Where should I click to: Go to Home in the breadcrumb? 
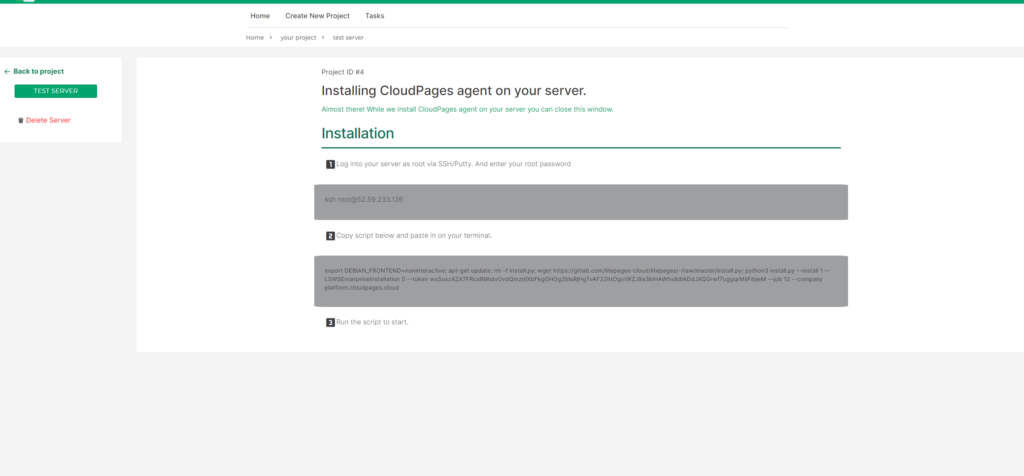click(255, 38)
